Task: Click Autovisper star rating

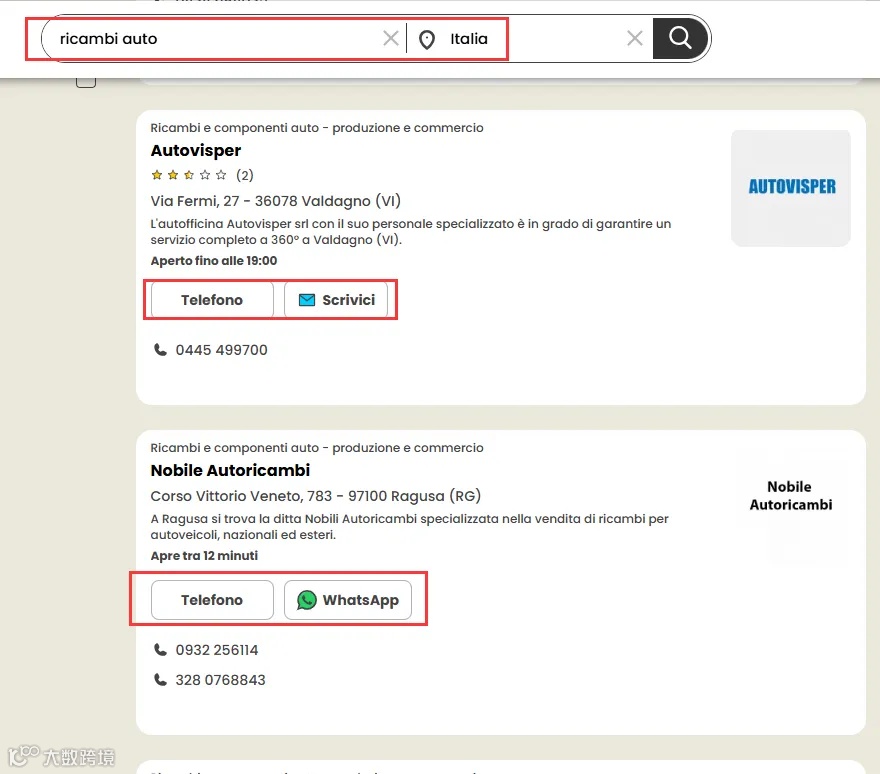Action: [189, 175]
